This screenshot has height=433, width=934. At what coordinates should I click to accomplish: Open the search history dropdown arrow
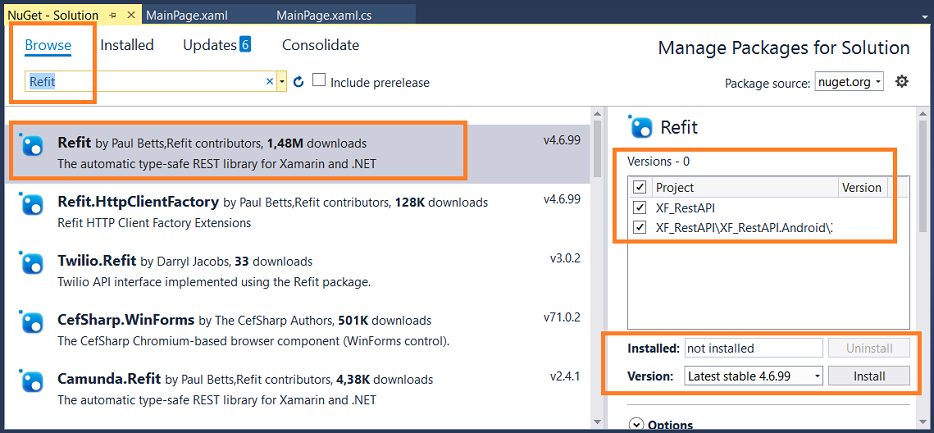coord(282,82)
